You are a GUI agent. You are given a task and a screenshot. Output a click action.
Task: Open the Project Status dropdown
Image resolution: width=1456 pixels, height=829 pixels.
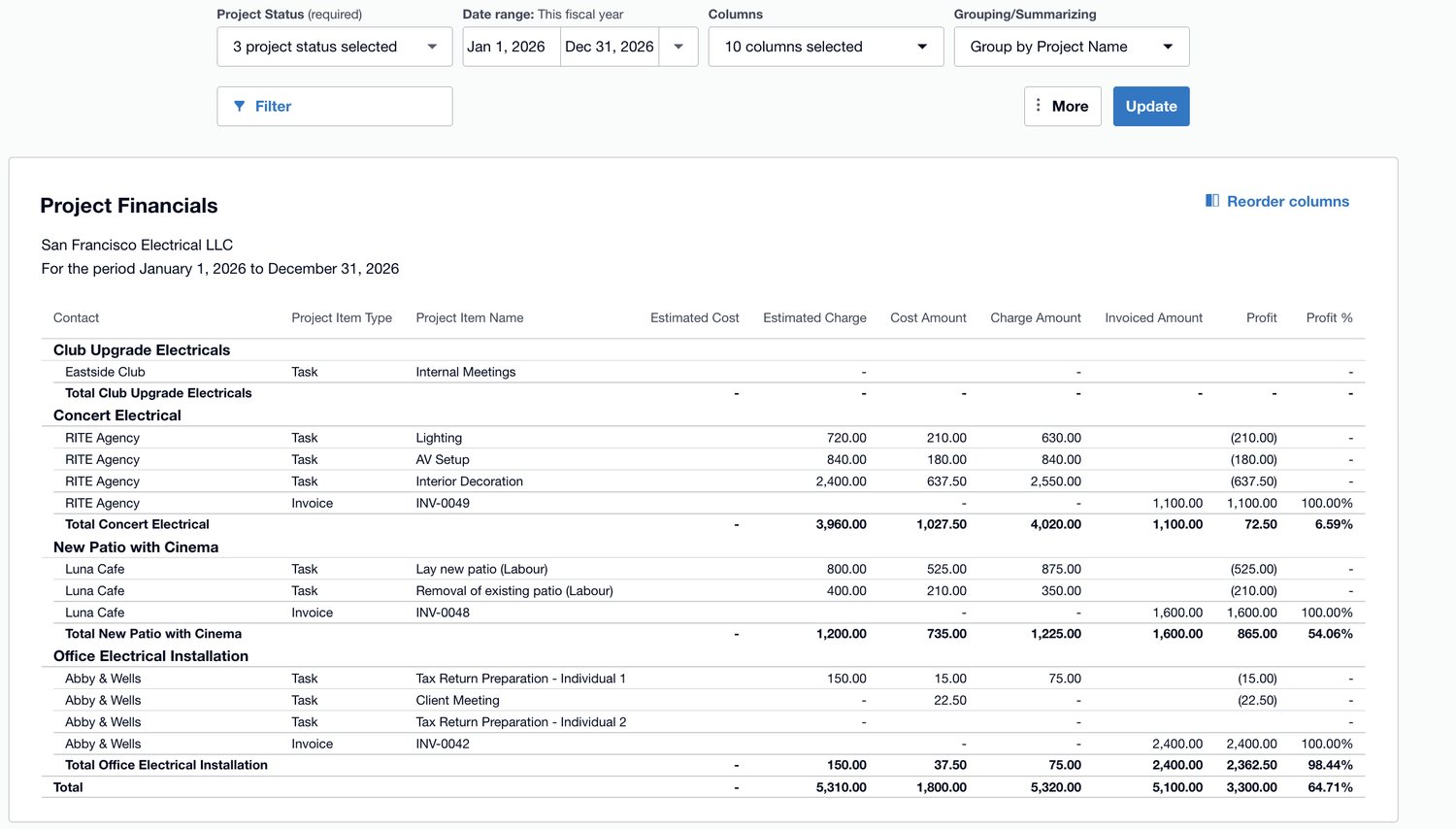[x=334, y=47]
